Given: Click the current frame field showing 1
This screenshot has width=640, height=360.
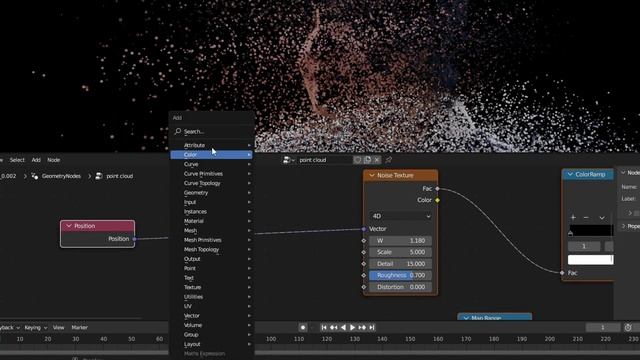Looking at the screenshot, I should click(602, 327).
